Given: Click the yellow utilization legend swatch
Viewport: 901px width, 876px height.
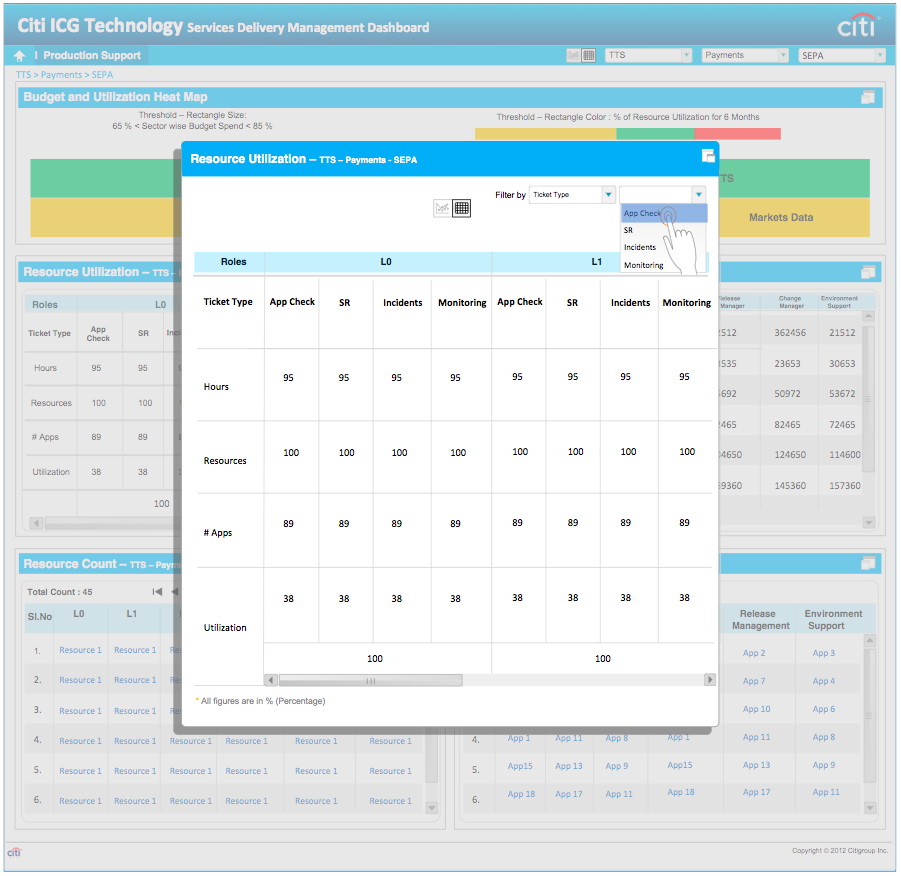Looking at the screenshot, I should pyautogui.click(x=545, y=133).
